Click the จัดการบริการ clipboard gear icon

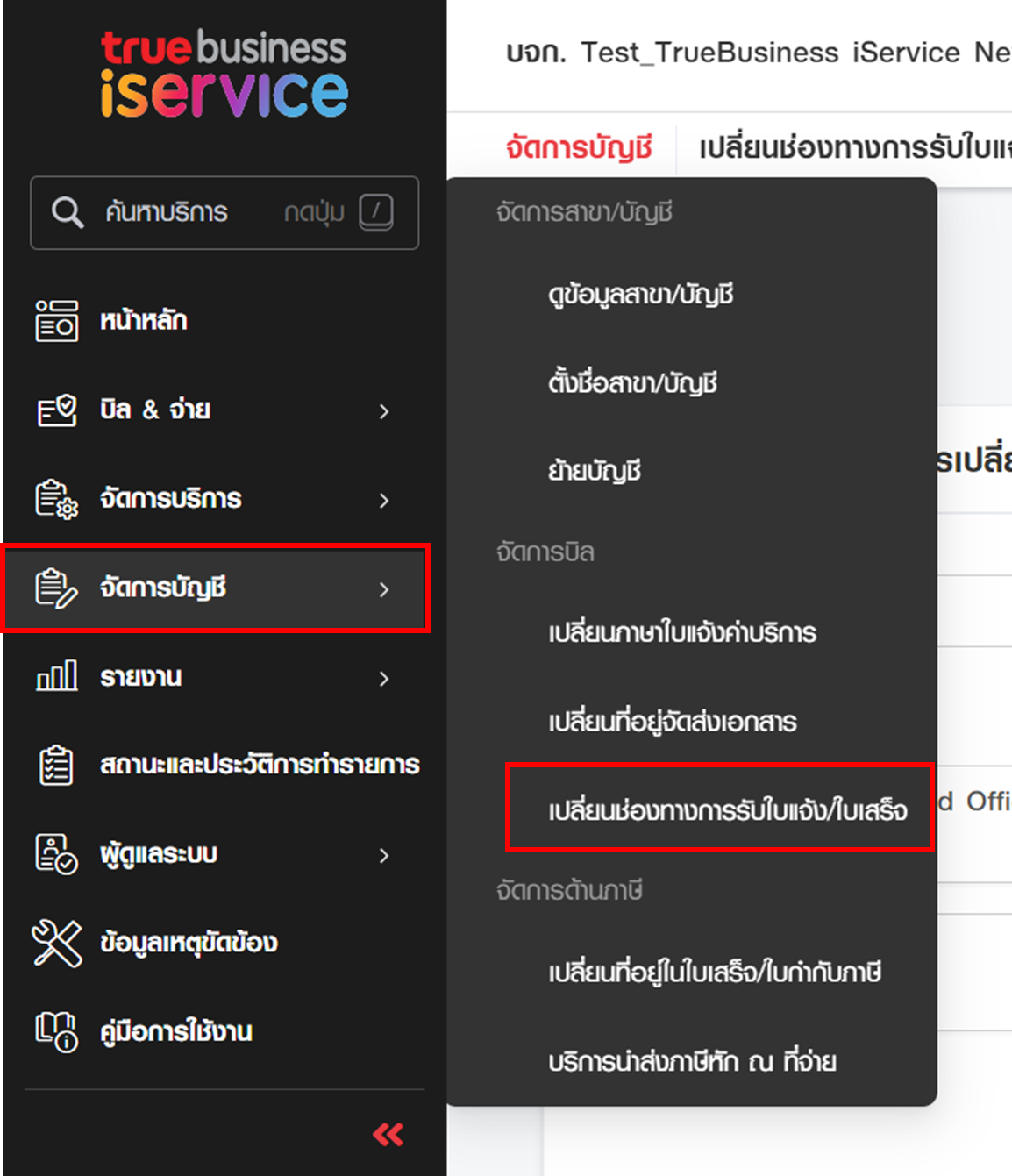pyautogui.click(x=57, y=499)
